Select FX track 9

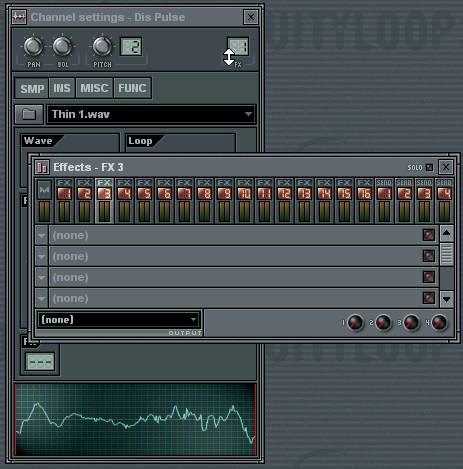pyautogui.click(x=224, y=201)
